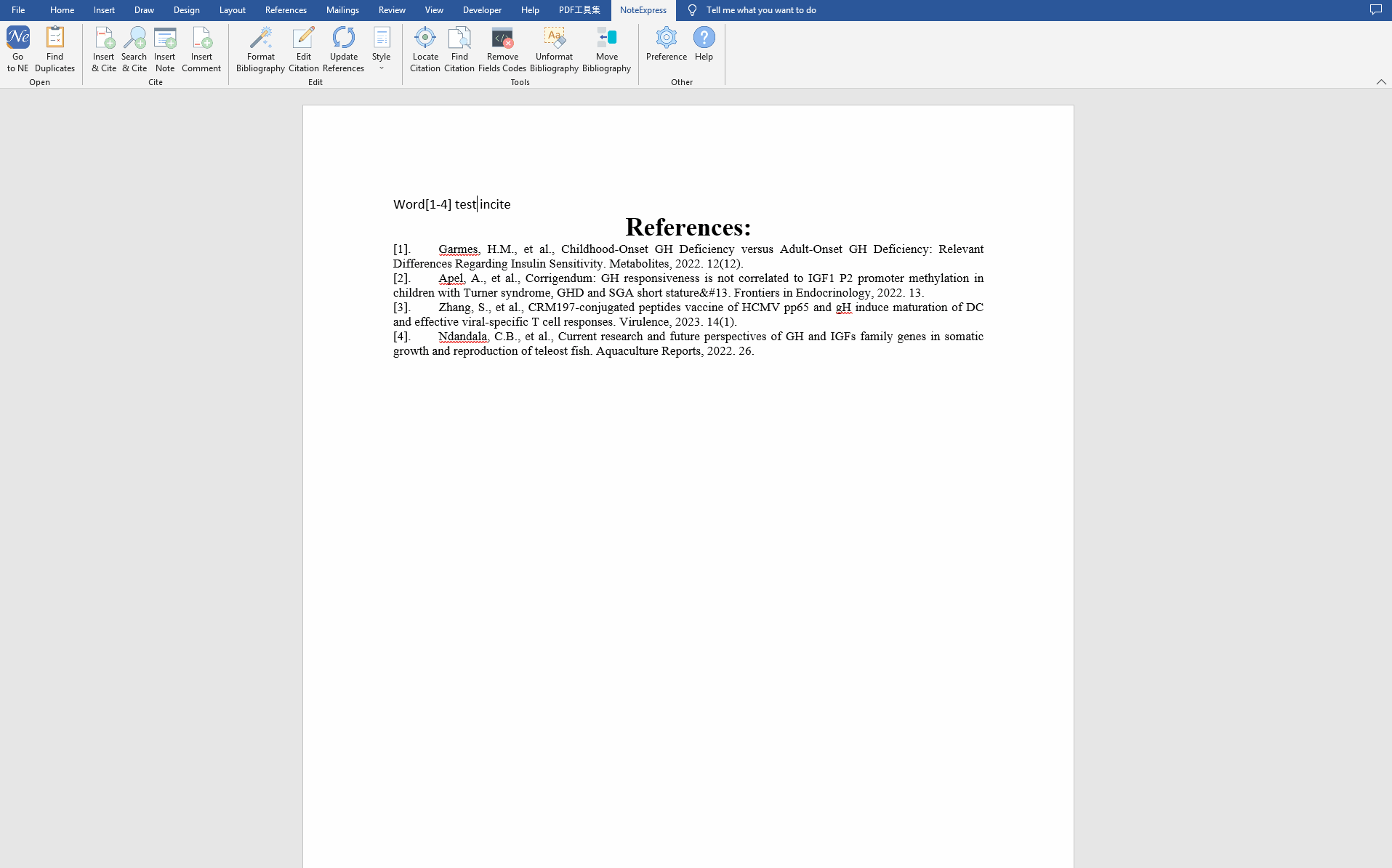Click the Tell me lightbulb icon
This screenshot has width=1392, height=868.
pos(692,10)
